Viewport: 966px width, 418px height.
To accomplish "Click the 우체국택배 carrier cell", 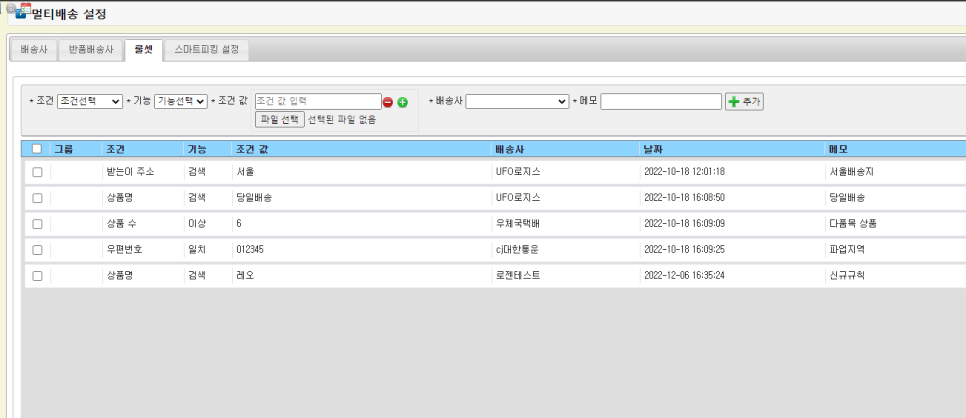I will point(518,224).
